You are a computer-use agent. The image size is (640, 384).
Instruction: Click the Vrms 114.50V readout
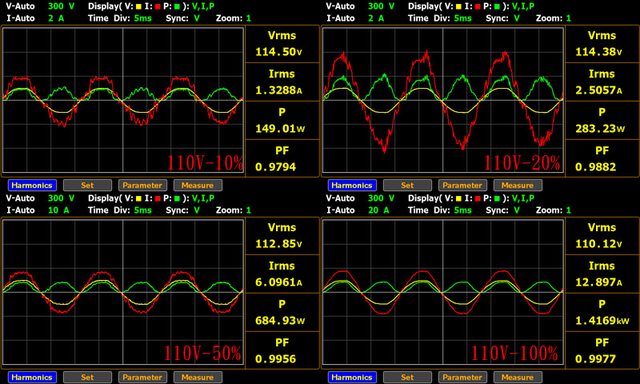[282, 43]
